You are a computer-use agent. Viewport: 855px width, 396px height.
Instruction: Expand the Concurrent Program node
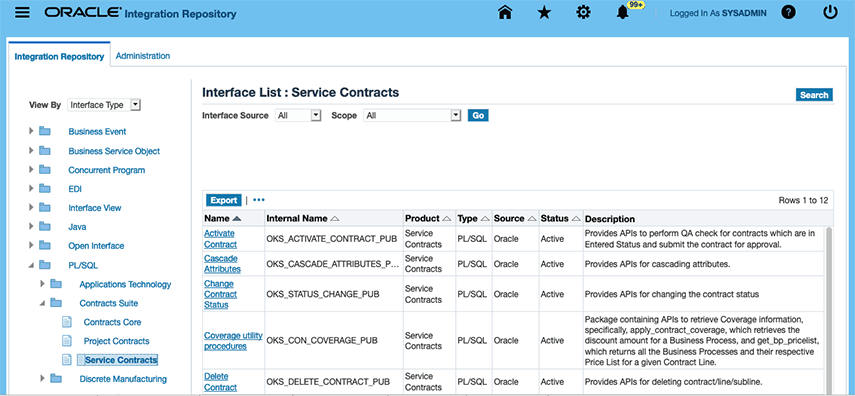(31, 170)
